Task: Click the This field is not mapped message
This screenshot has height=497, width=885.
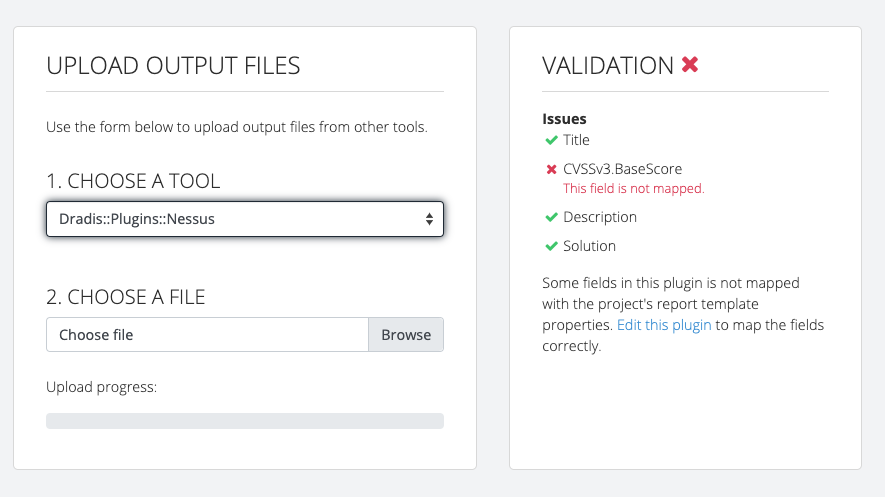Action: point(634,188)
